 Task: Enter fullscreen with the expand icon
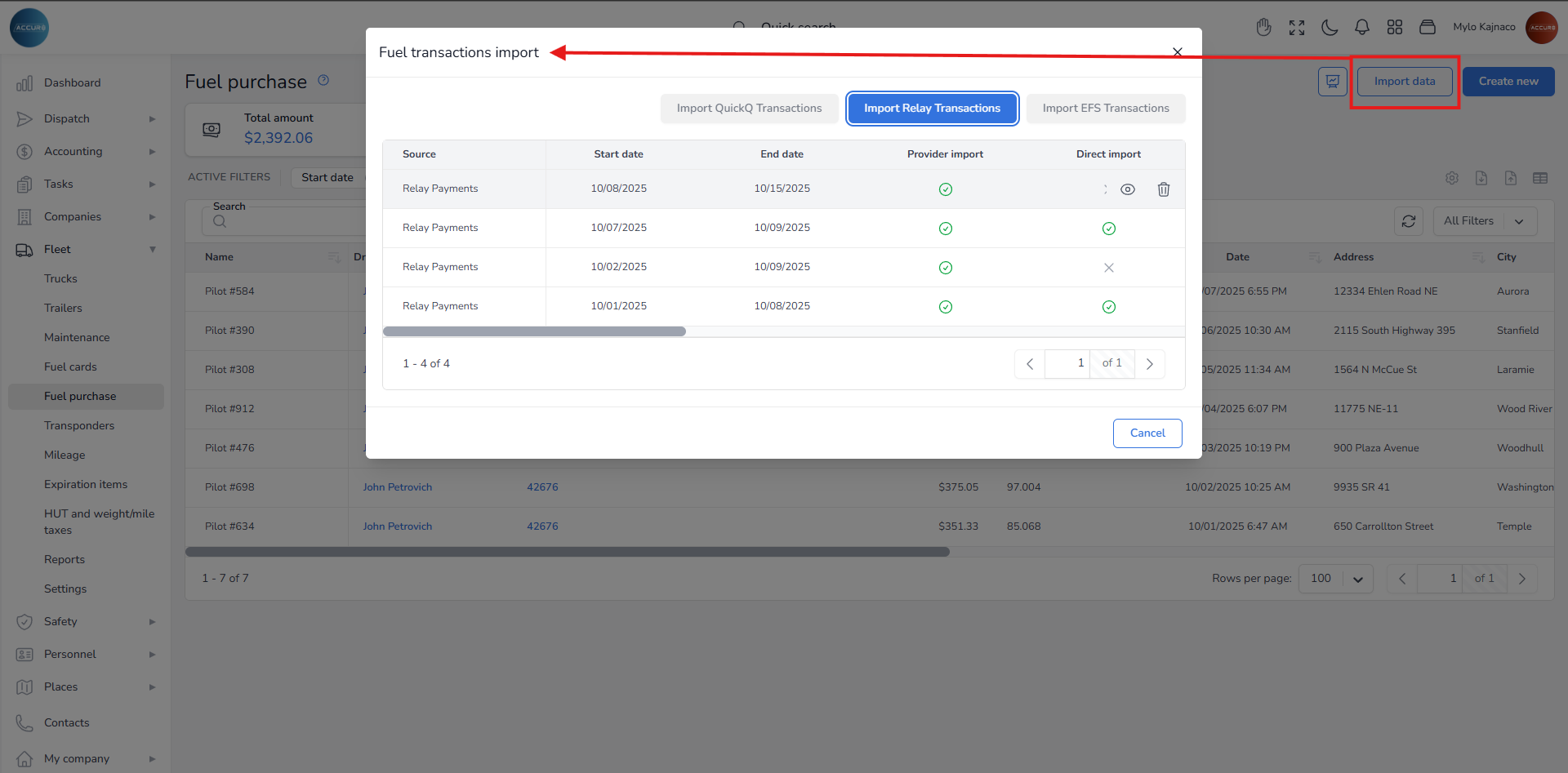click(x=1296, y=28)
